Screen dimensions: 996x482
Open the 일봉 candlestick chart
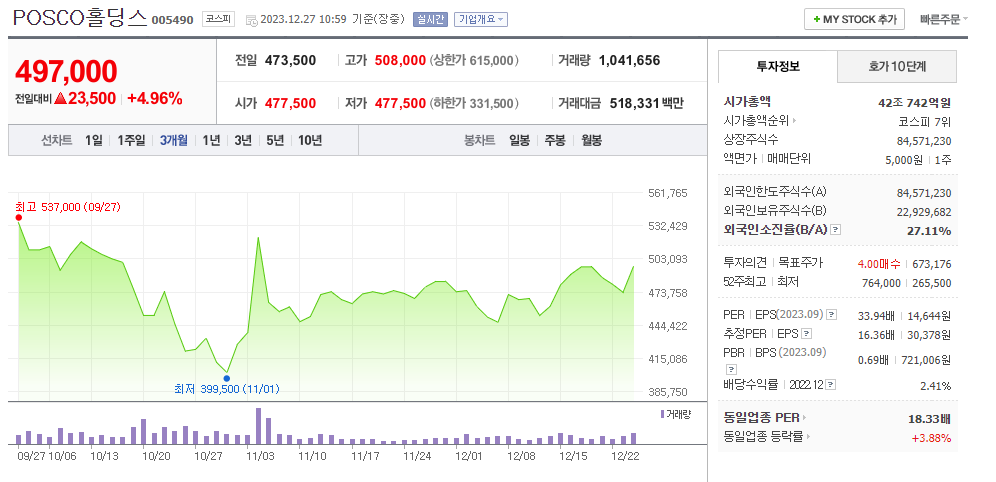(519, 140)
